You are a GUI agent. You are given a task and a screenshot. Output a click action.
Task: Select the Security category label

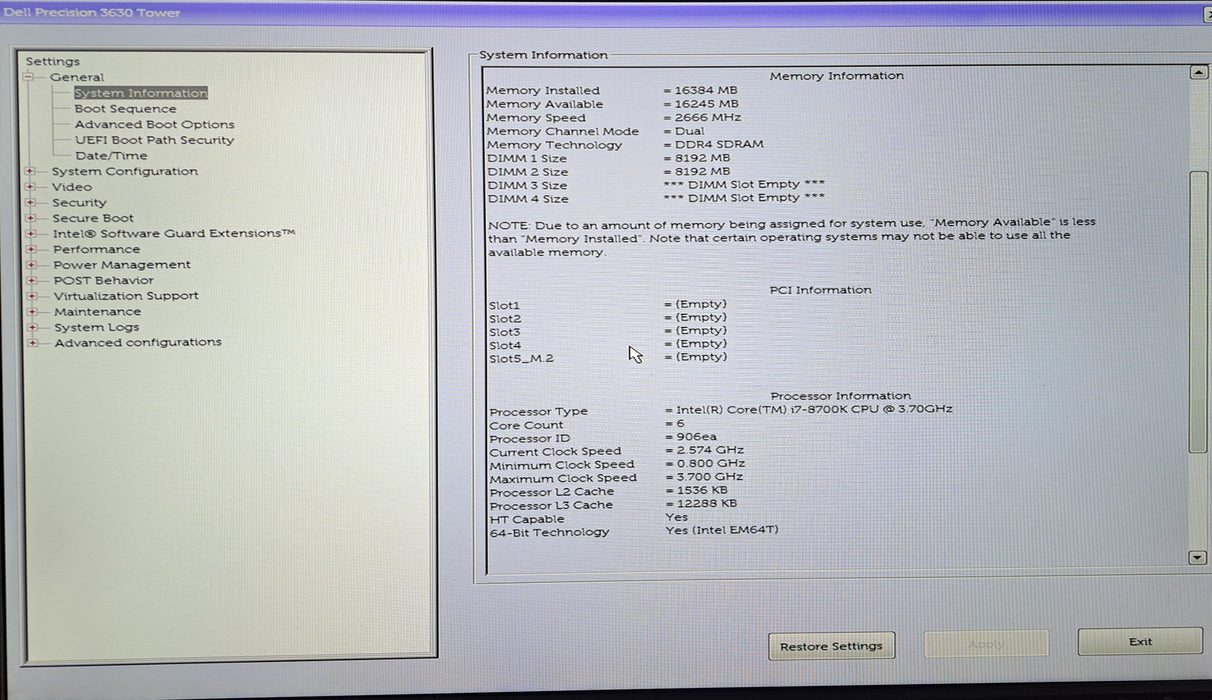pyautogui.click(x=79, y=202)
